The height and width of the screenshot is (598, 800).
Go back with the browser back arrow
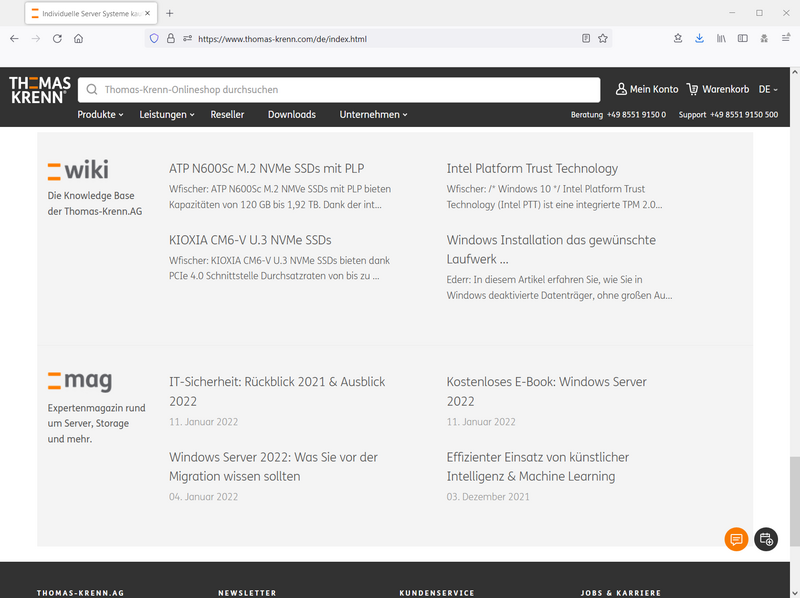click(x=14, y=39)
